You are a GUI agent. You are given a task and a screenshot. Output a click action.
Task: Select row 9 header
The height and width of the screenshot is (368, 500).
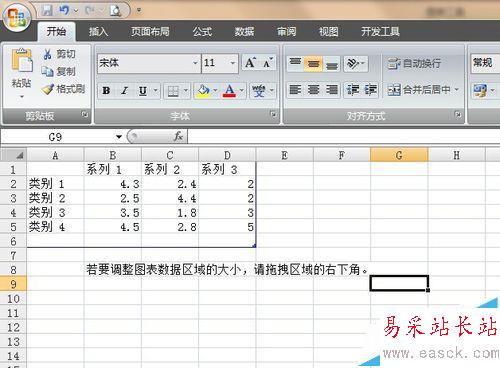click(x=13, y=284)
